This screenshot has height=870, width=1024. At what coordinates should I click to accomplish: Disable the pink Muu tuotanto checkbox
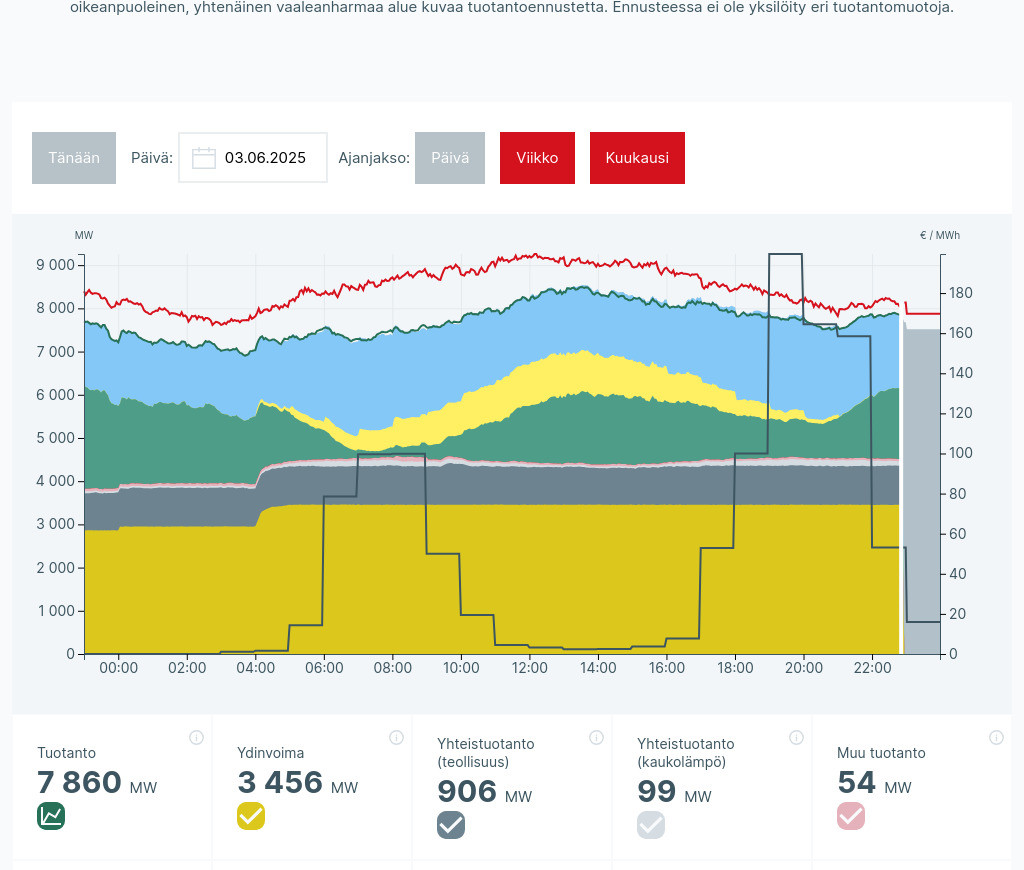tap(851, 816)
